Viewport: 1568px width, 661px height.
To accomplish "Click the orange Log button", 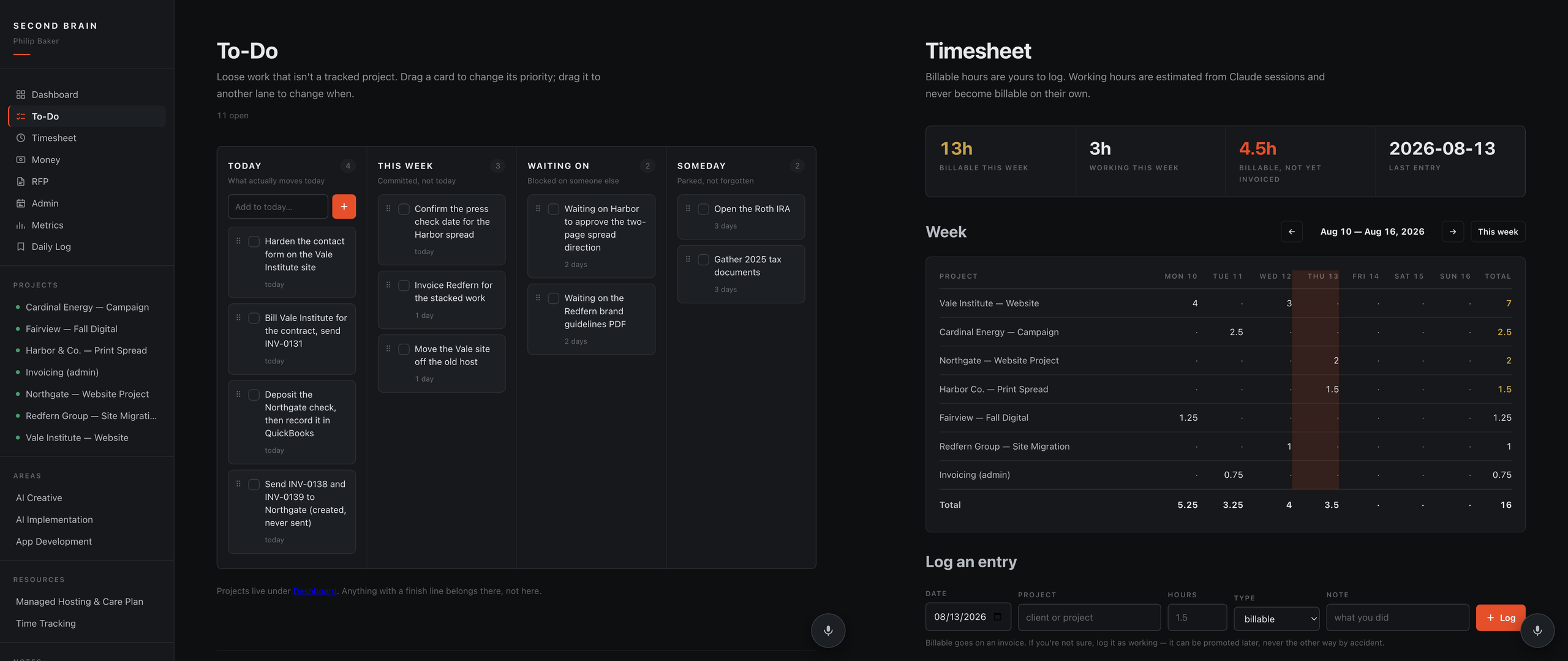I will pos(1501,618).
